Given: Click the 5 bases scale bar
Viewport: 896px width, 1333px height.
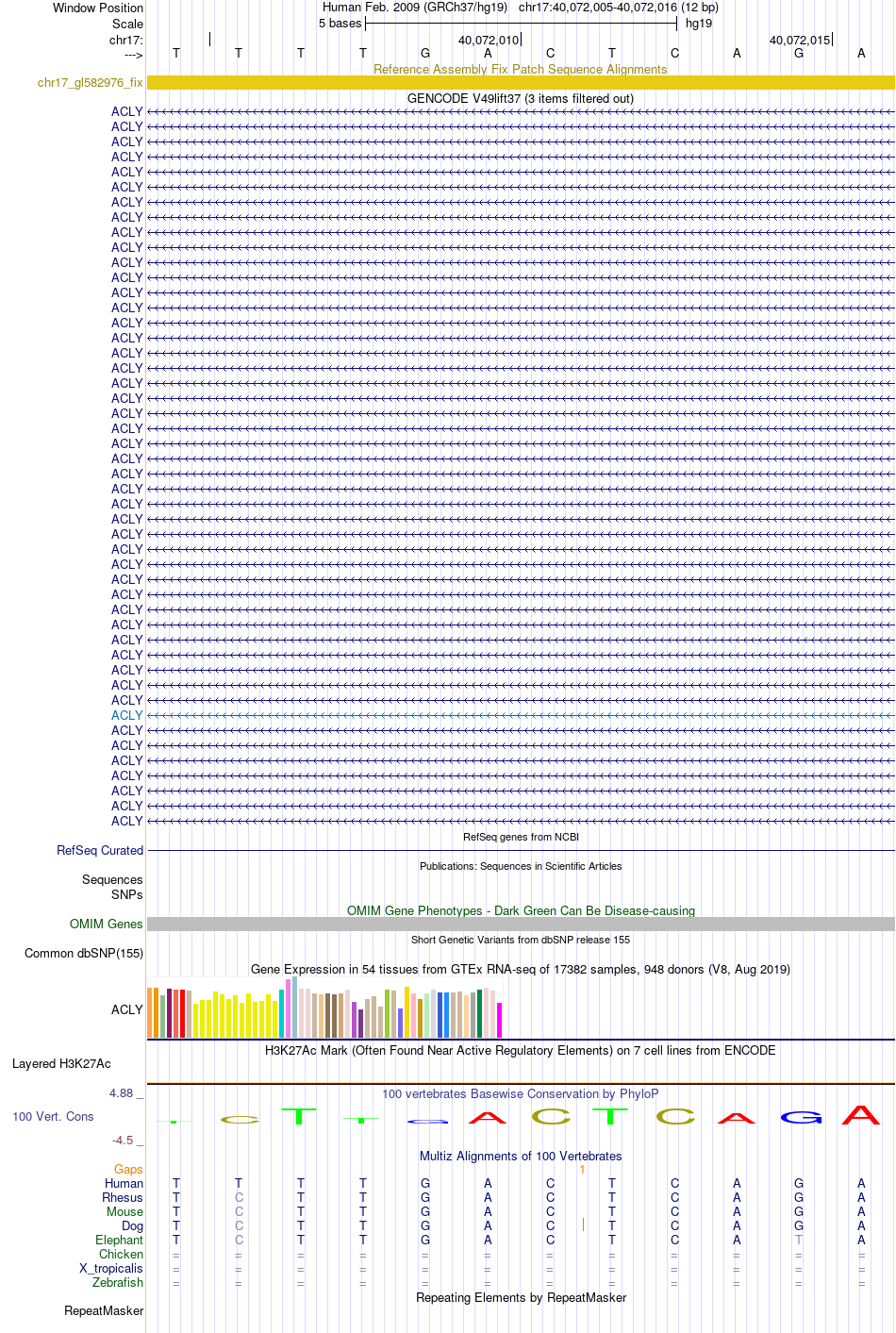Looking at the screenshot, I should [521, 23].
